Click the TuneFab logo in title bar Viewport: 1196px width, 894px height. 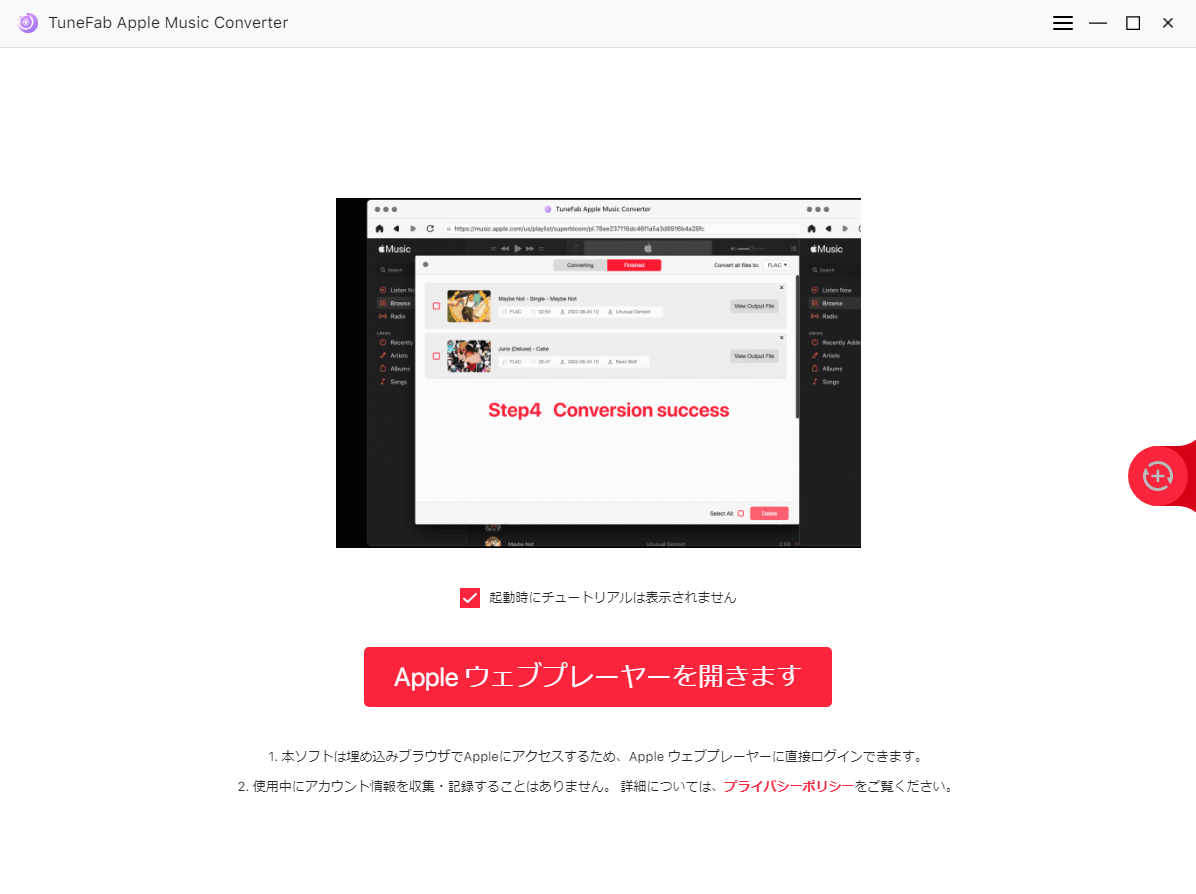pos(28,23)
